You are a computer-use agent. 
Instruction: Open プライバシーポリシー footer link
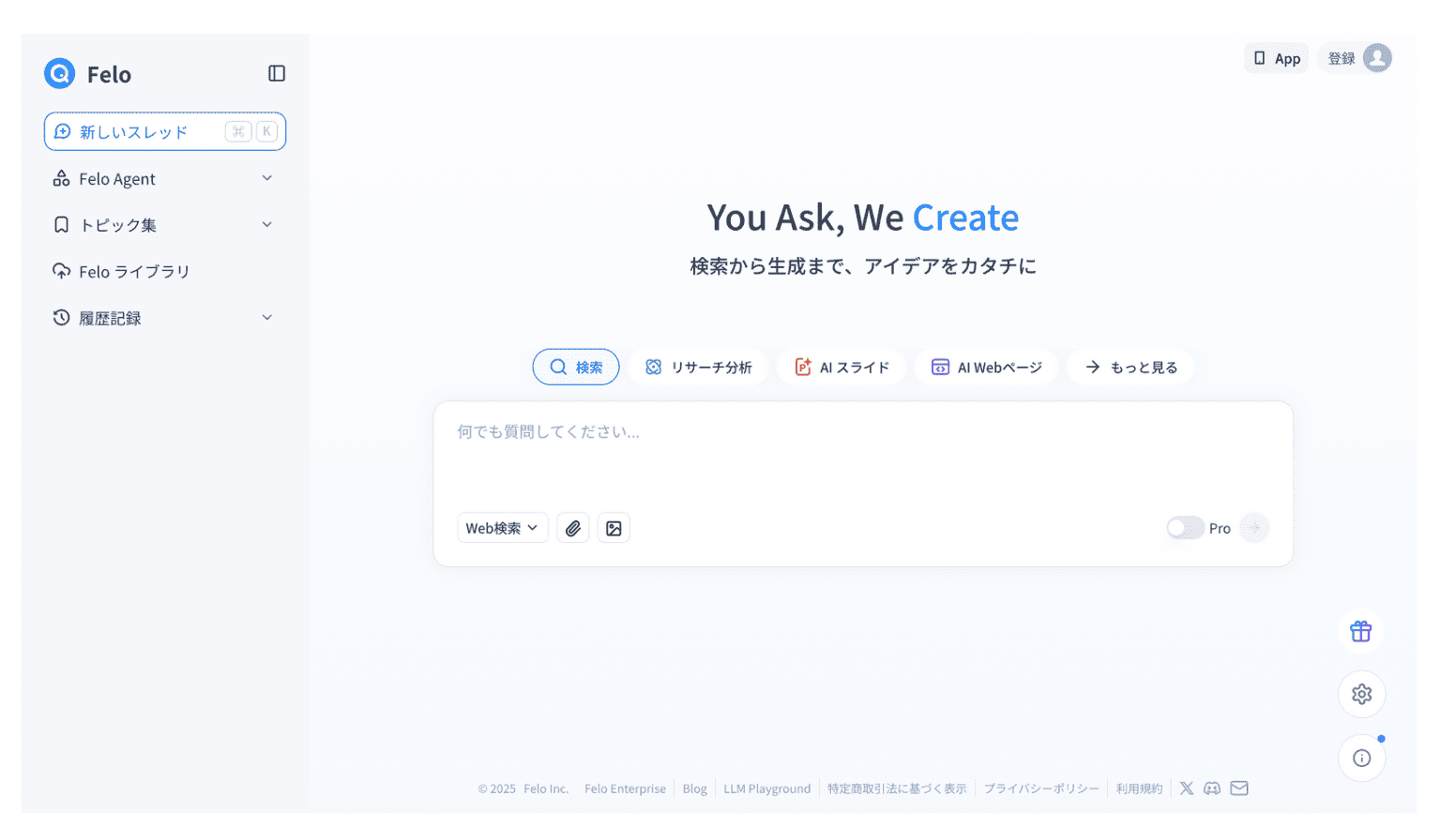[x=1041, y=789]
